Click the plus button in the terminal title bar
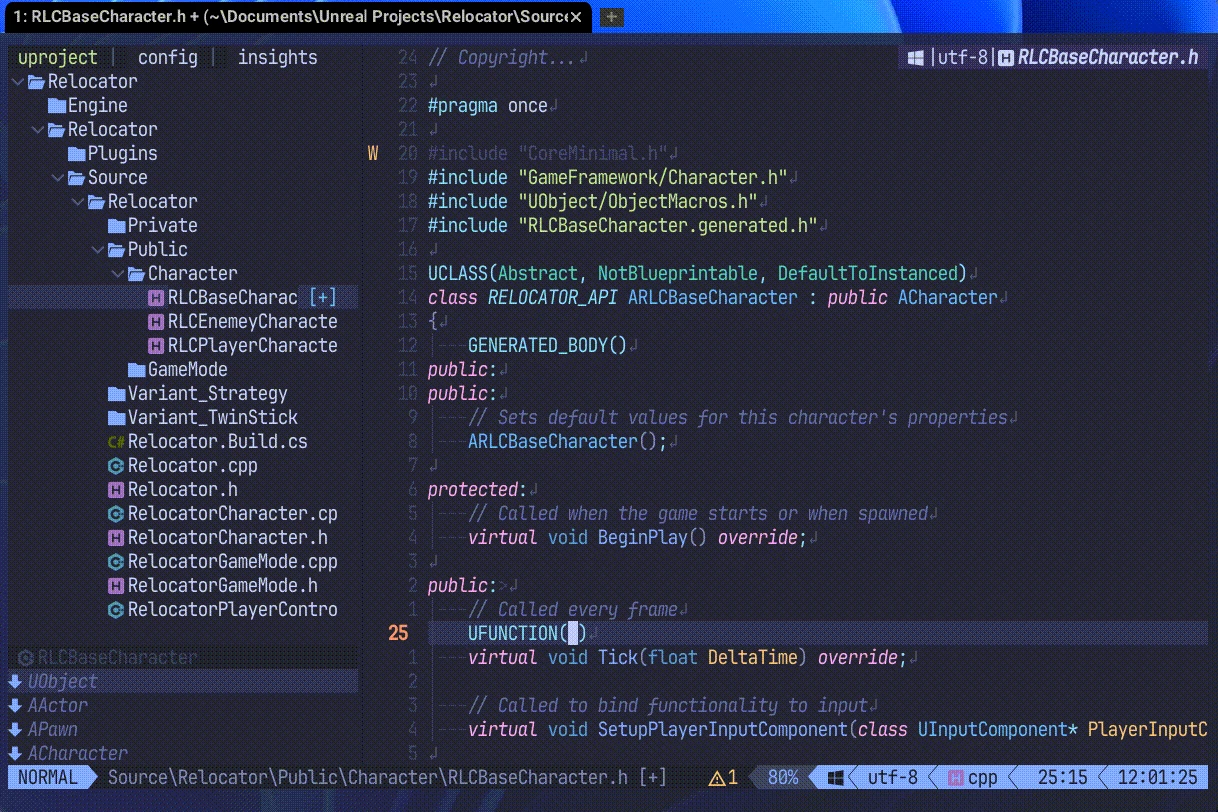Image resolution: width=1218 pixels, height=812 pixels. point(610,17)
